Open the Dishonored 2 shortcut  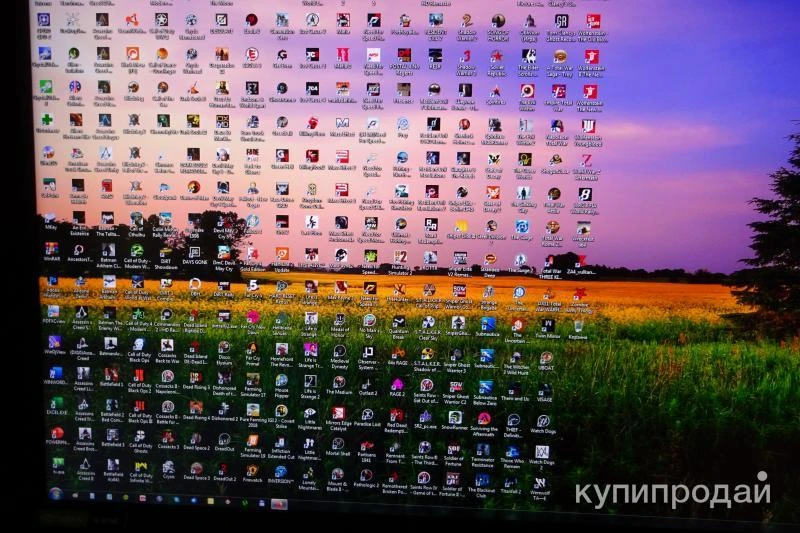[x=223, y=409]
